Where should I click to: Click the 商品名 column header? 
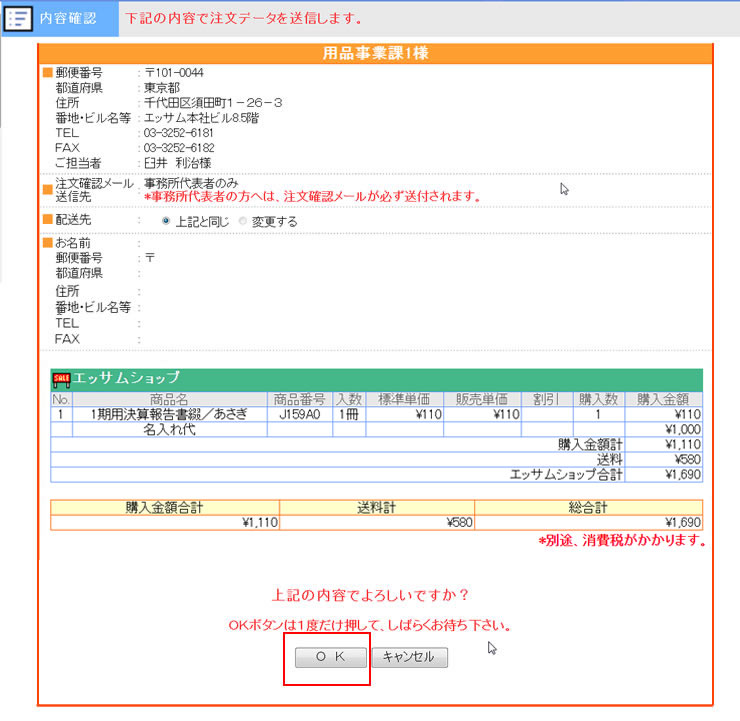[169, 399]
